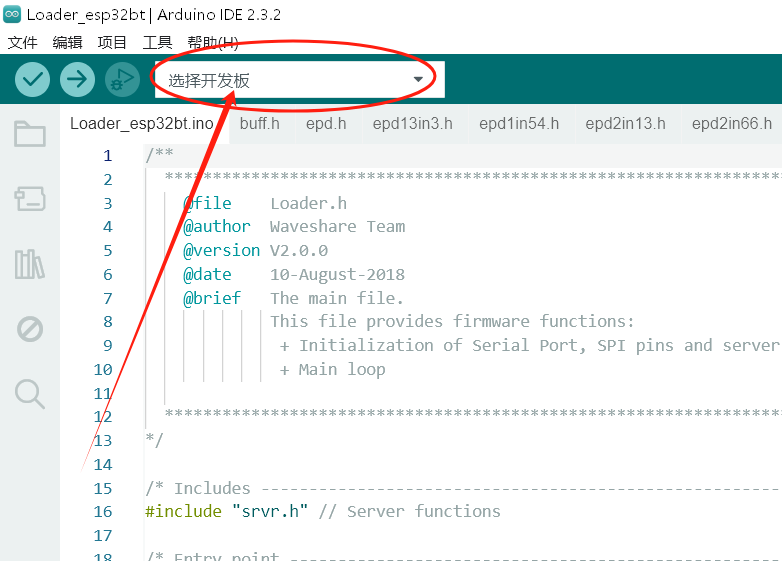Open the 工具 menu
782x561 pixels.
pyautogui.click(x=157, y=42)
